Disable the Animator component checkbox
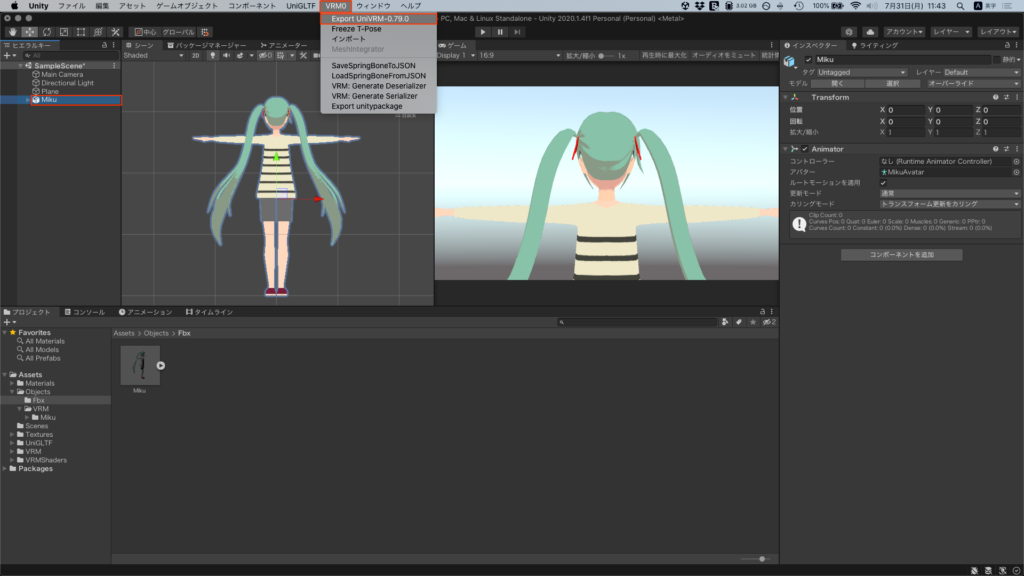Screen dimensions: 1024x576 coord(805,149)
